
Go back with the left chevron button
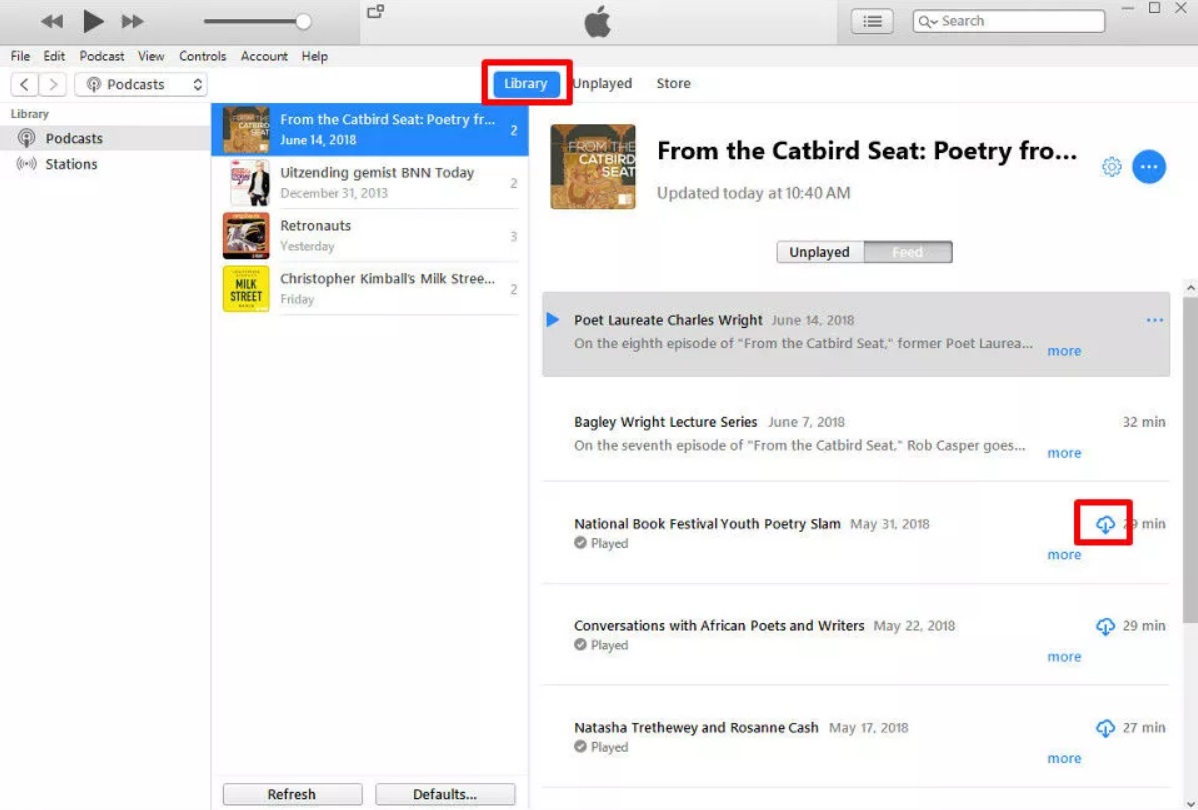tap(24, 84)
